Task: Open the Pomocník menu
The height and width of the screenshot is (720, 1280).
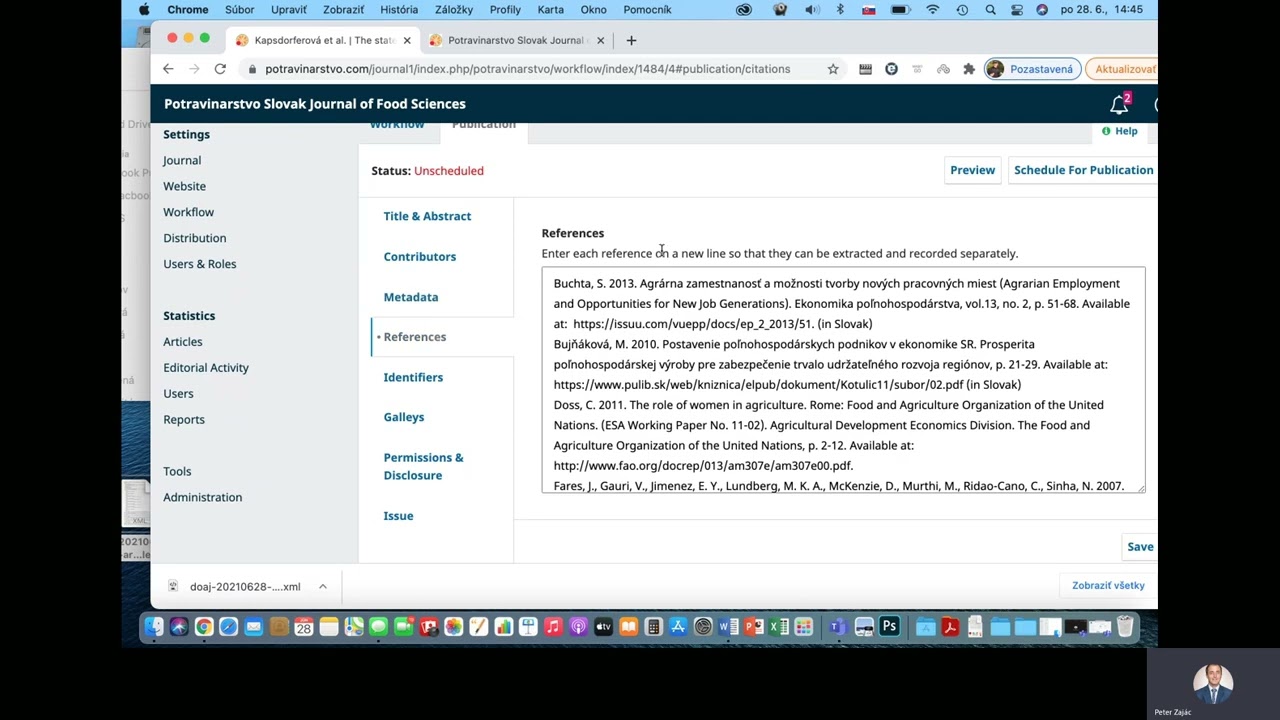Action: click(x=647, y=10)
